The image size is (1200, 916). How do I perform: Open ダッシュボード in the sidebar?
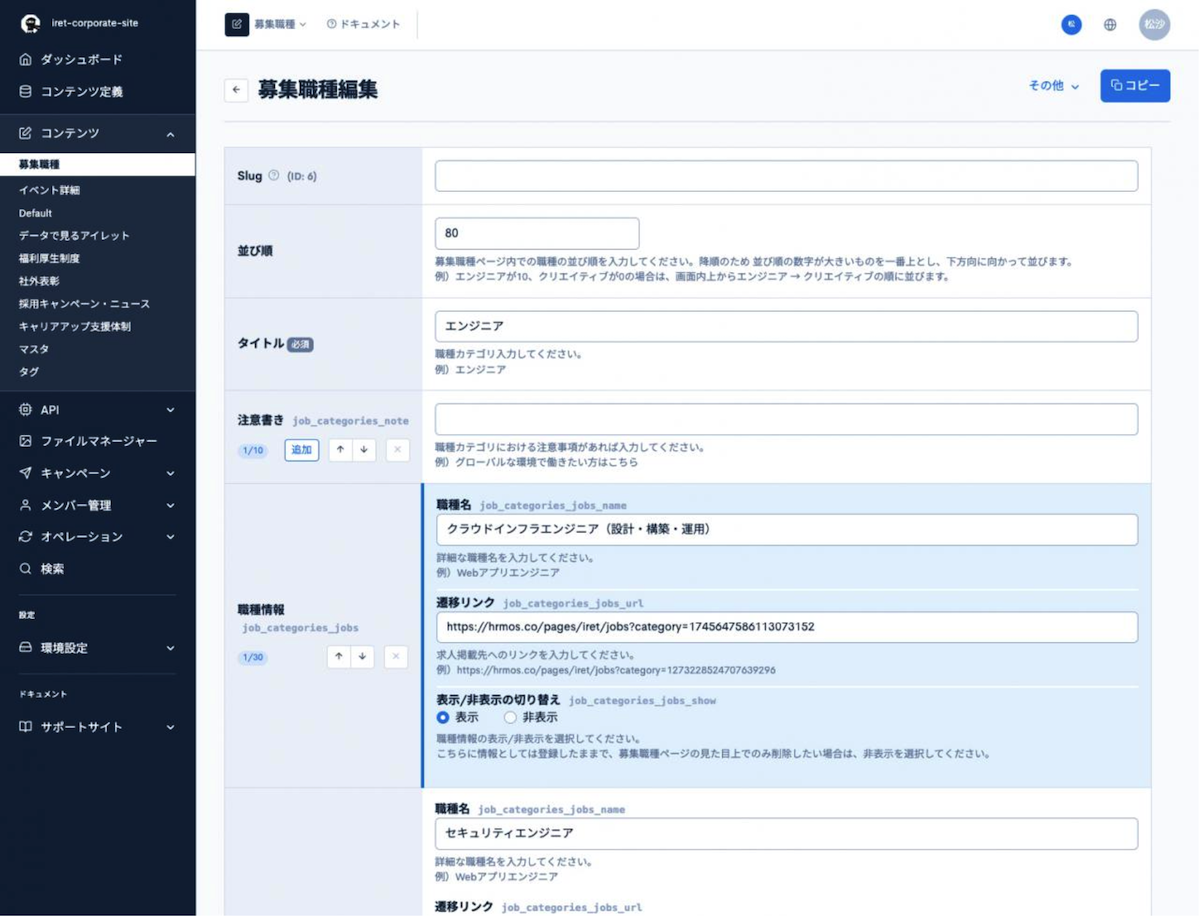pos(81,60)
